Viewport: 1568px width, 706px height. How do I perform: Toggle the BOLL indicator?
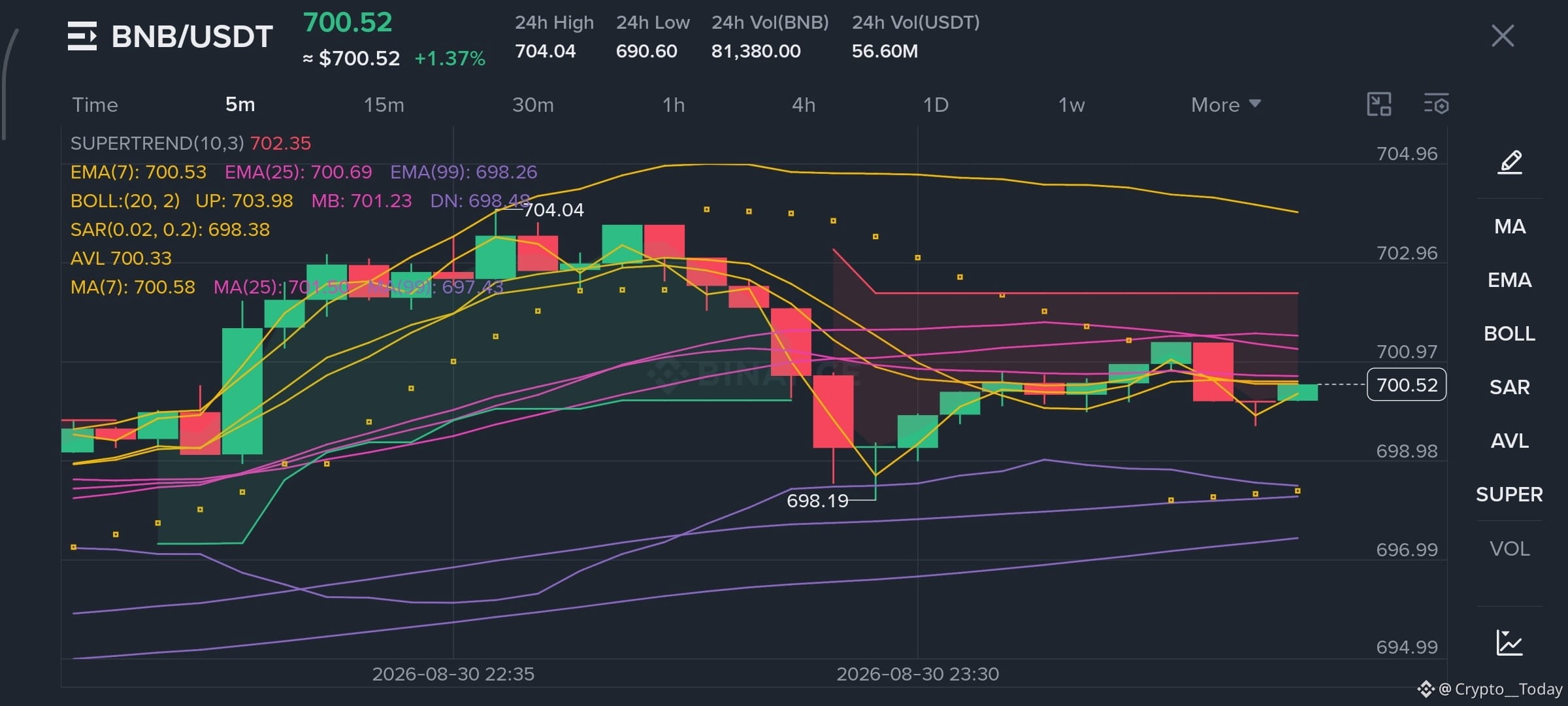pos(1510,334)
